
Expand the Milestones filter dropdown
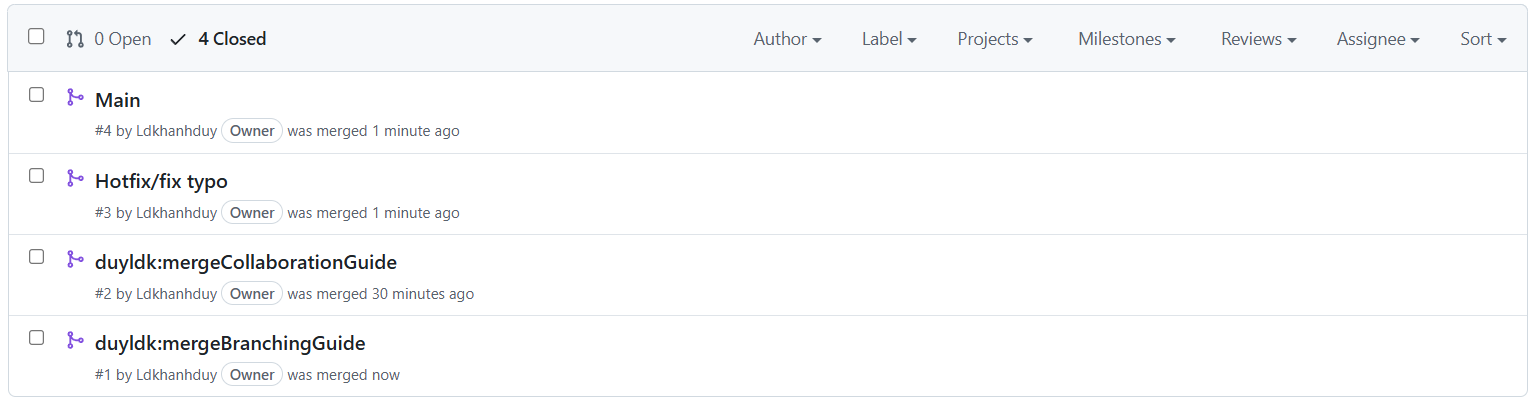coord(1126,39)
